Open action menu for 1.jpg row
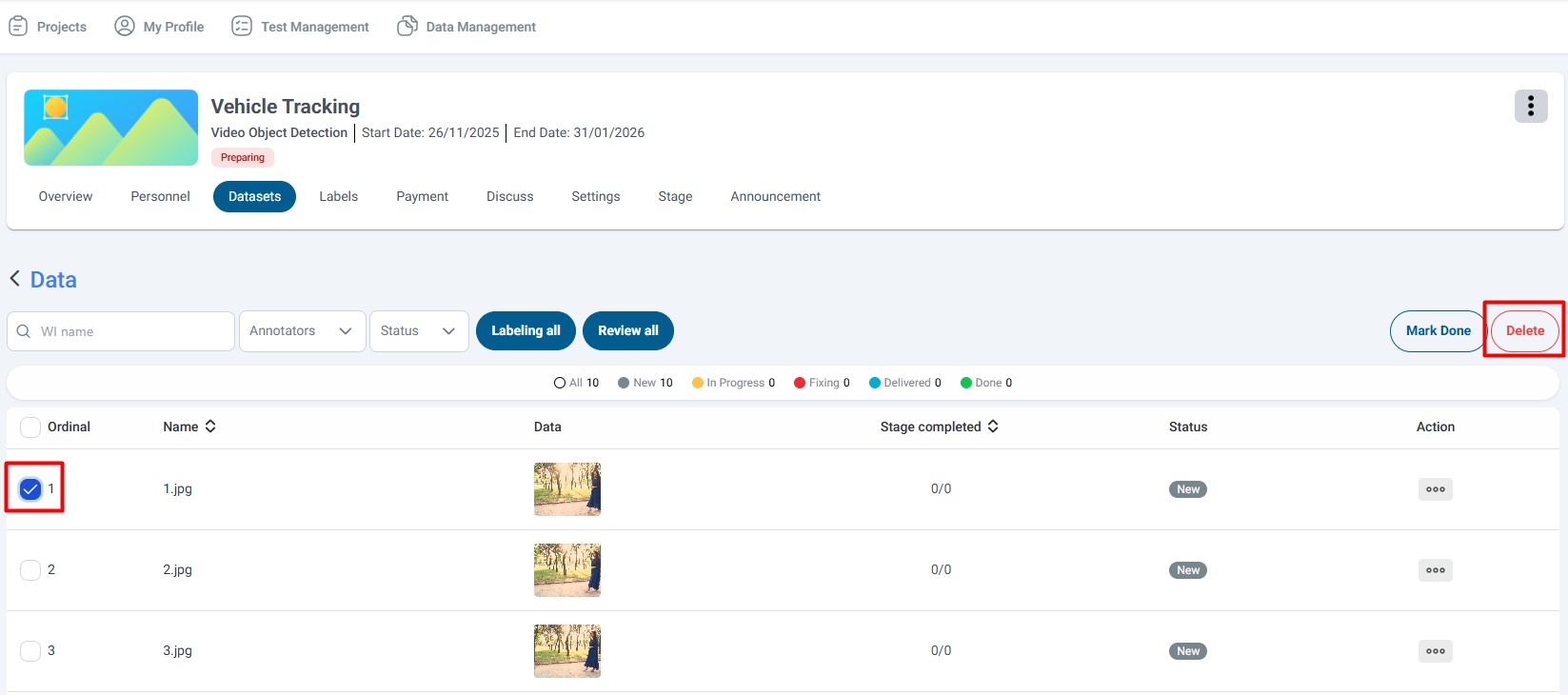1568x695 pixels. click(x=1435, y=489)
